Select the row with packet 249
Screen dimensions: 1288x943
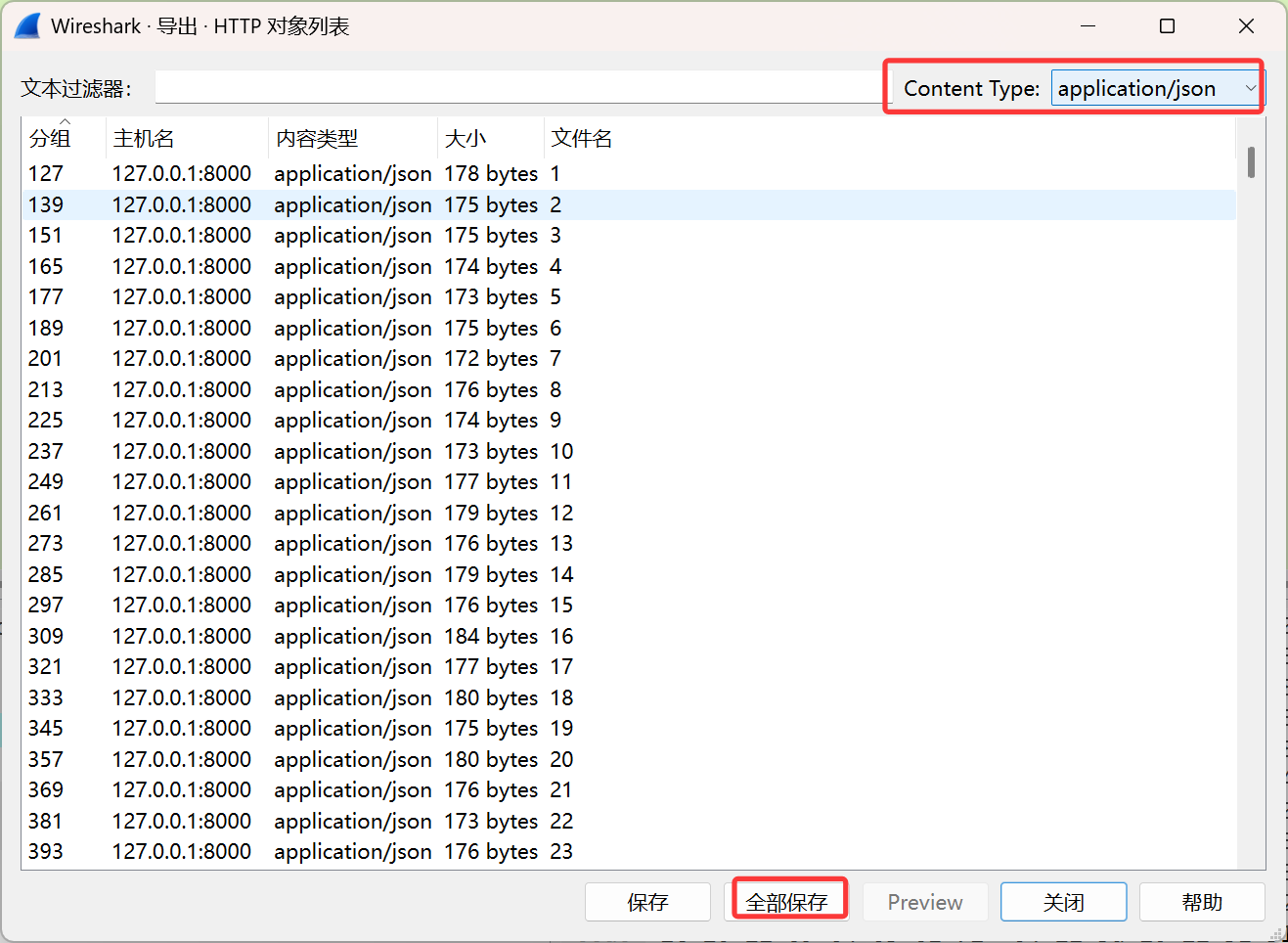click(x=629, y=482)
